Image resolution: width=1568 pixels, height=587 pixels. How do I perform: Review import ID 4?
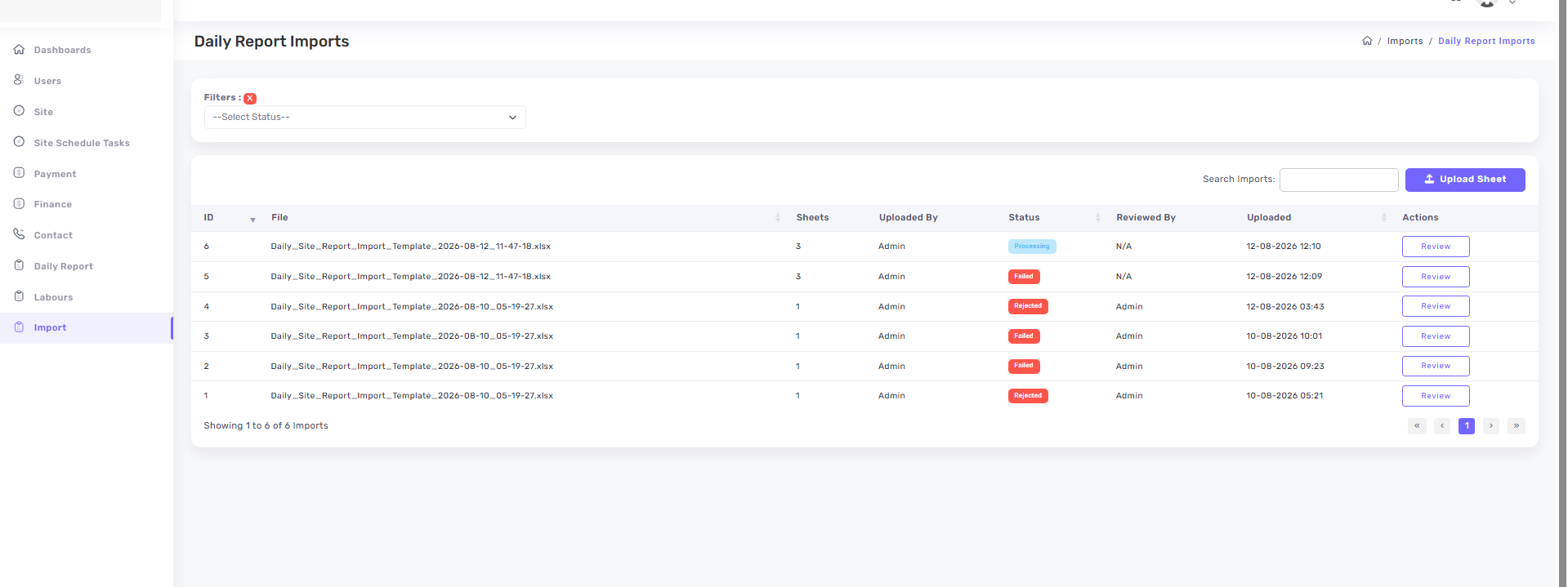pyautogui.click(x=1436, y=306)
